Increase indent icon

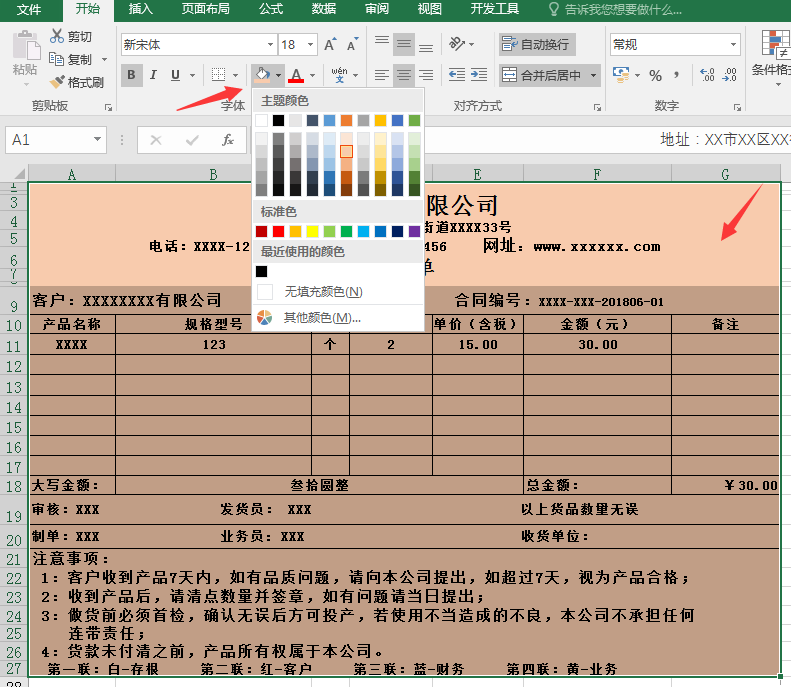pyautogui.click(x=479, y=75)
